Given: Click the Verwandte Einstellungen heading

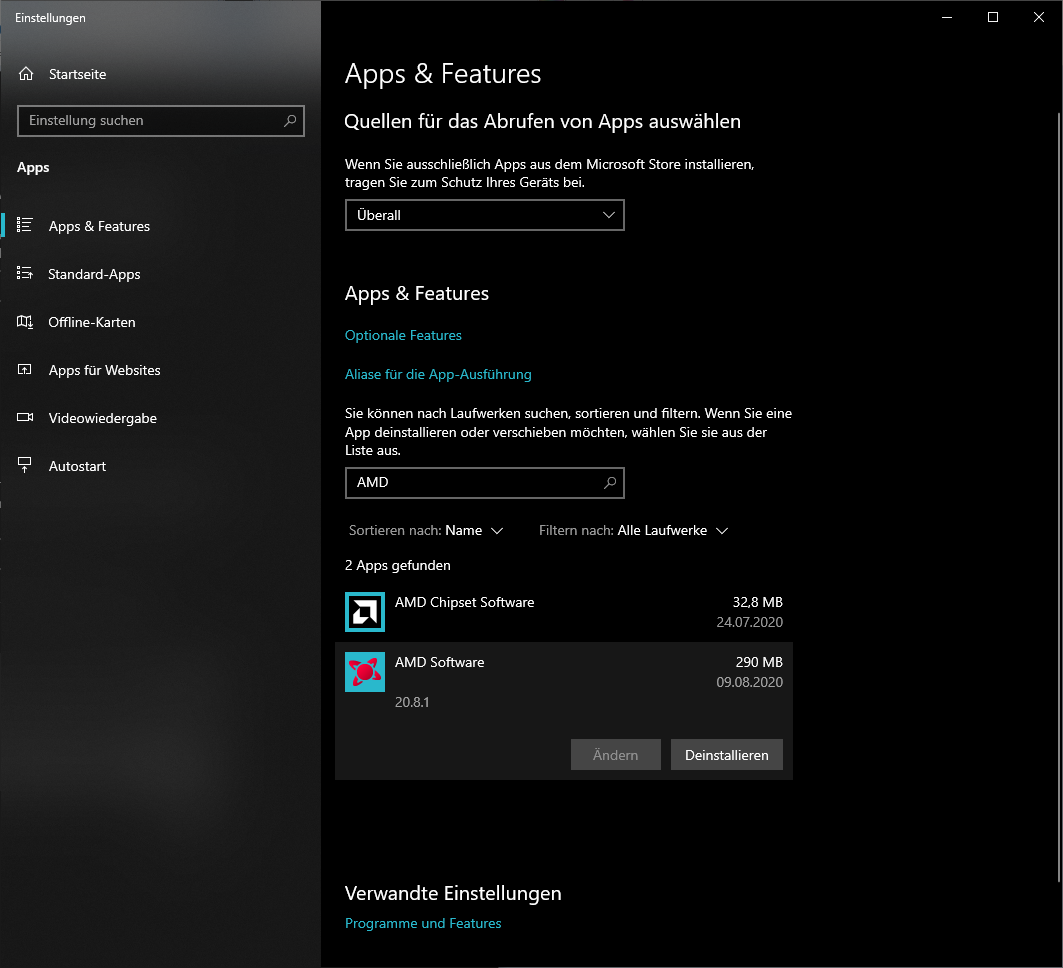Looking at the screenshot, I should pyautogui.click(x=453, y=893).
